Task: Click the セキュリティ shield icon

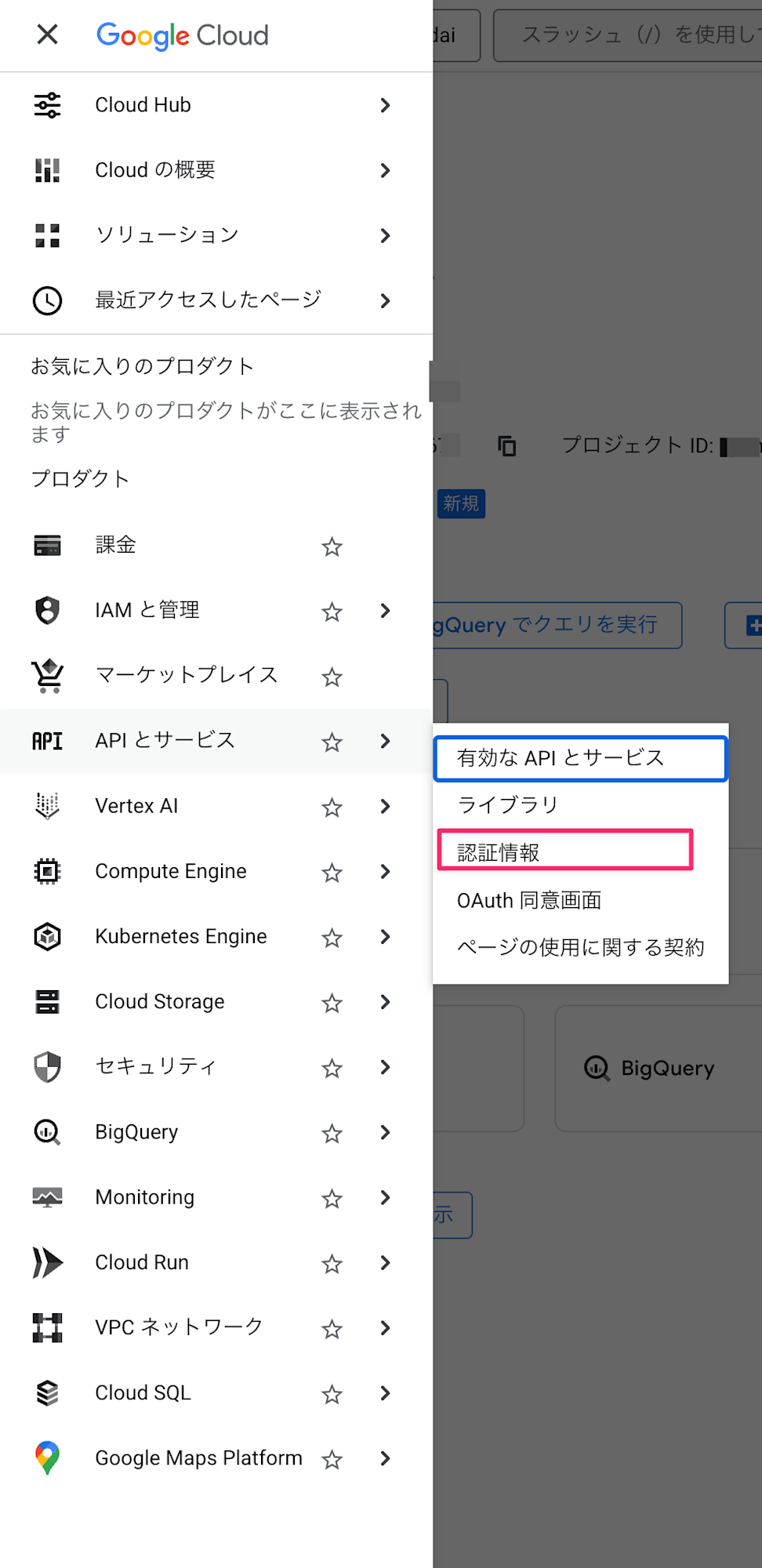Action: (x=47, y=1066)
